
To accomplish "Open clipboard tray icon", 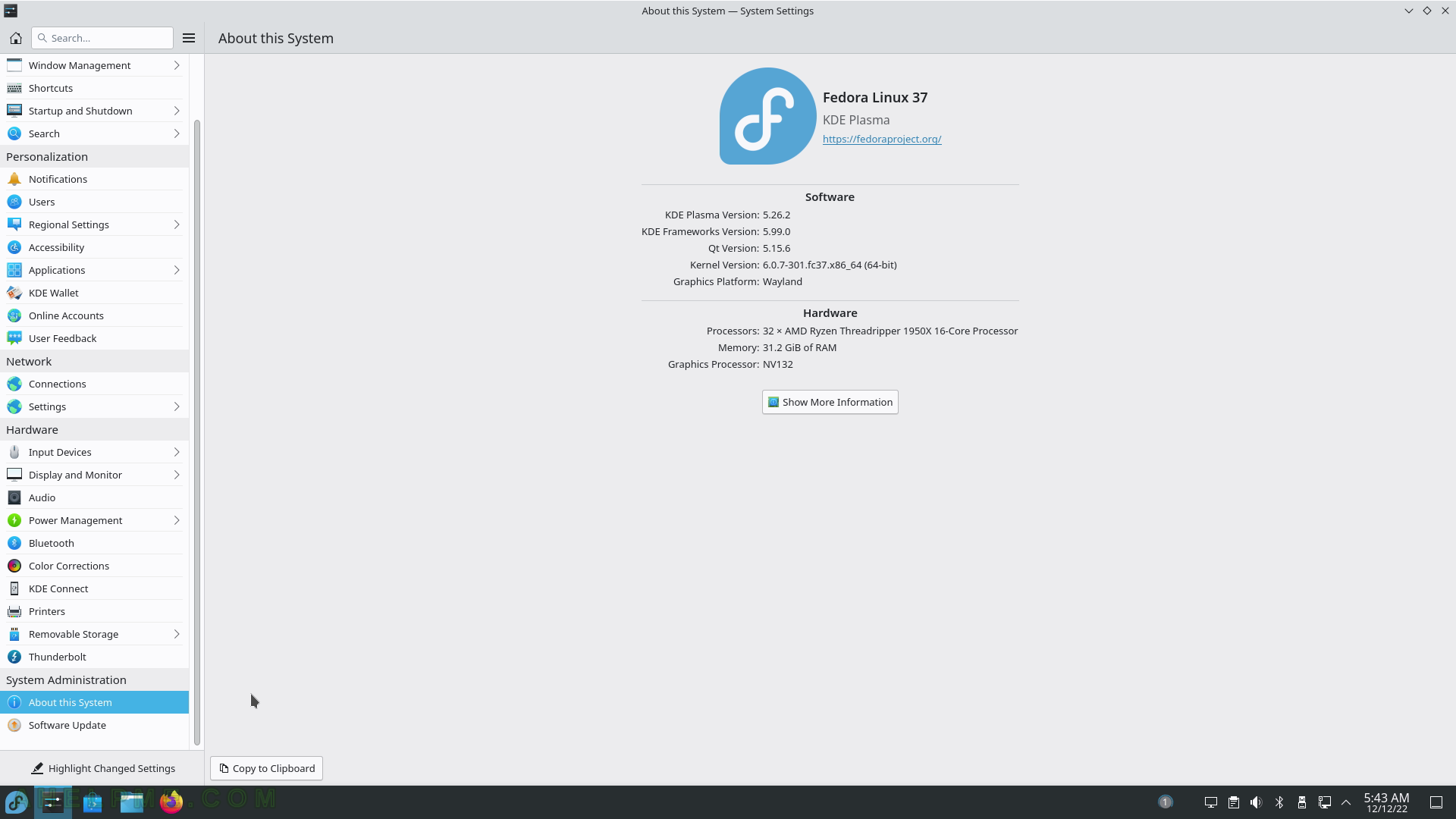I will point(1234,802).
